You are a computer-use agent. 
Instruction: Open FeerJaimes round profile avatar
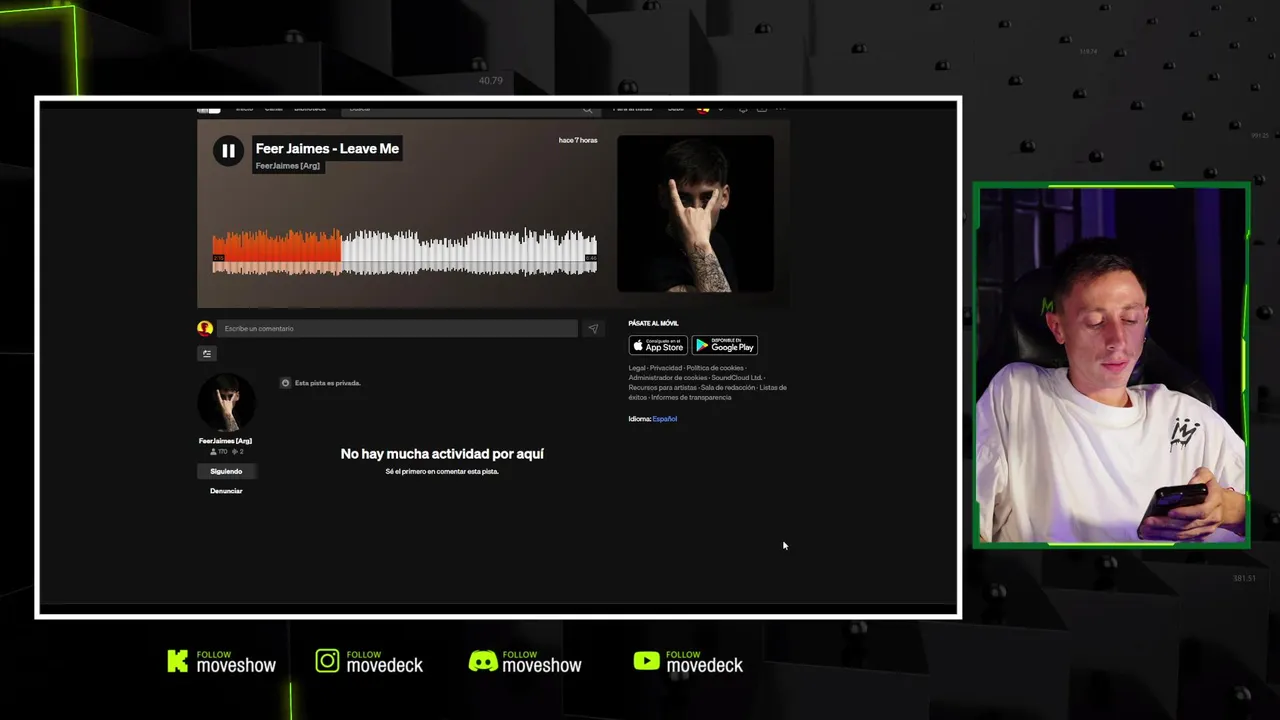point(226,403)
